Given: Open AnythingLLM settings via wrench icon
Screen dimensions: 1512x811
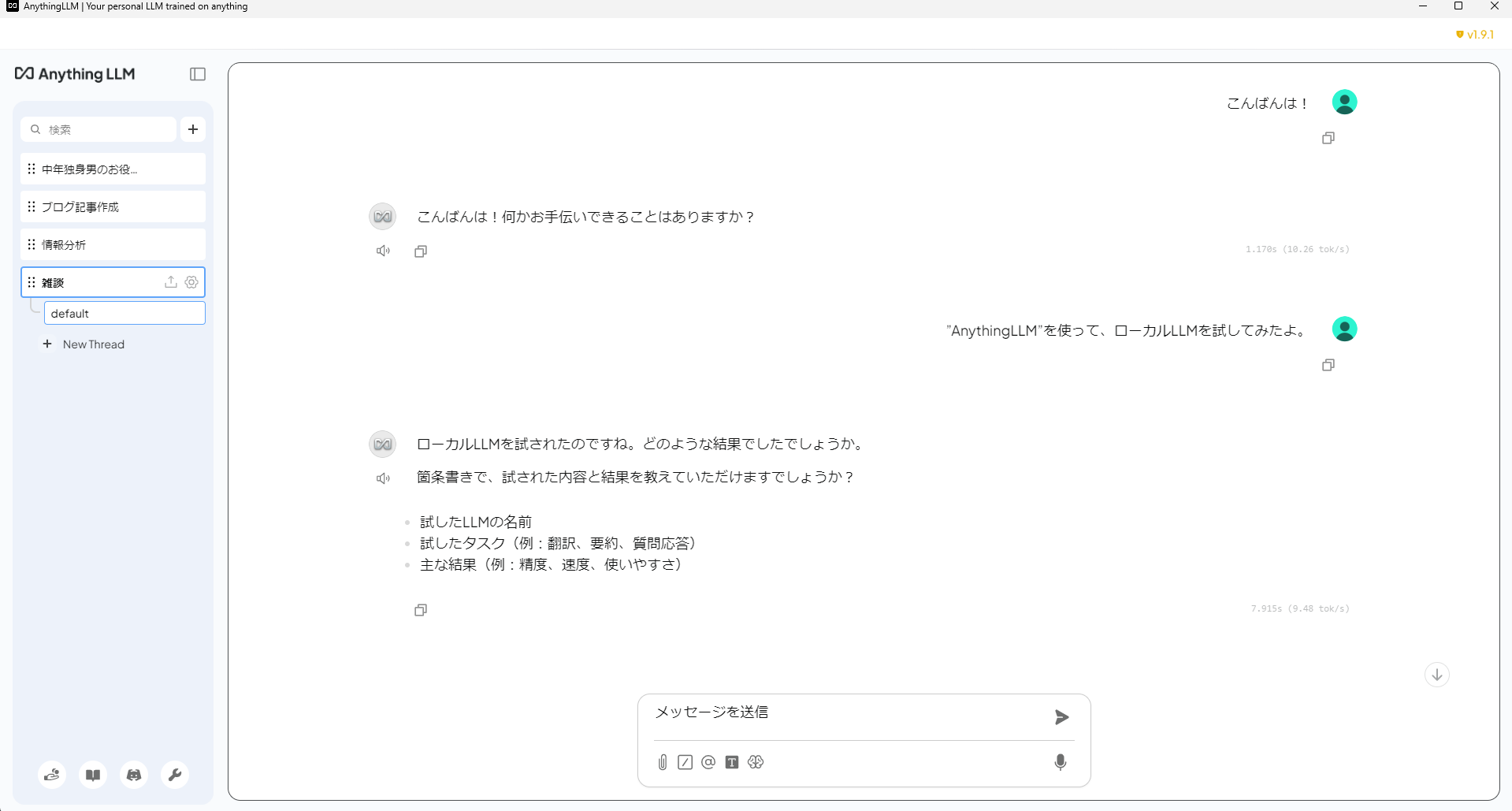Looking at the screenshot, I should (174, 775).
